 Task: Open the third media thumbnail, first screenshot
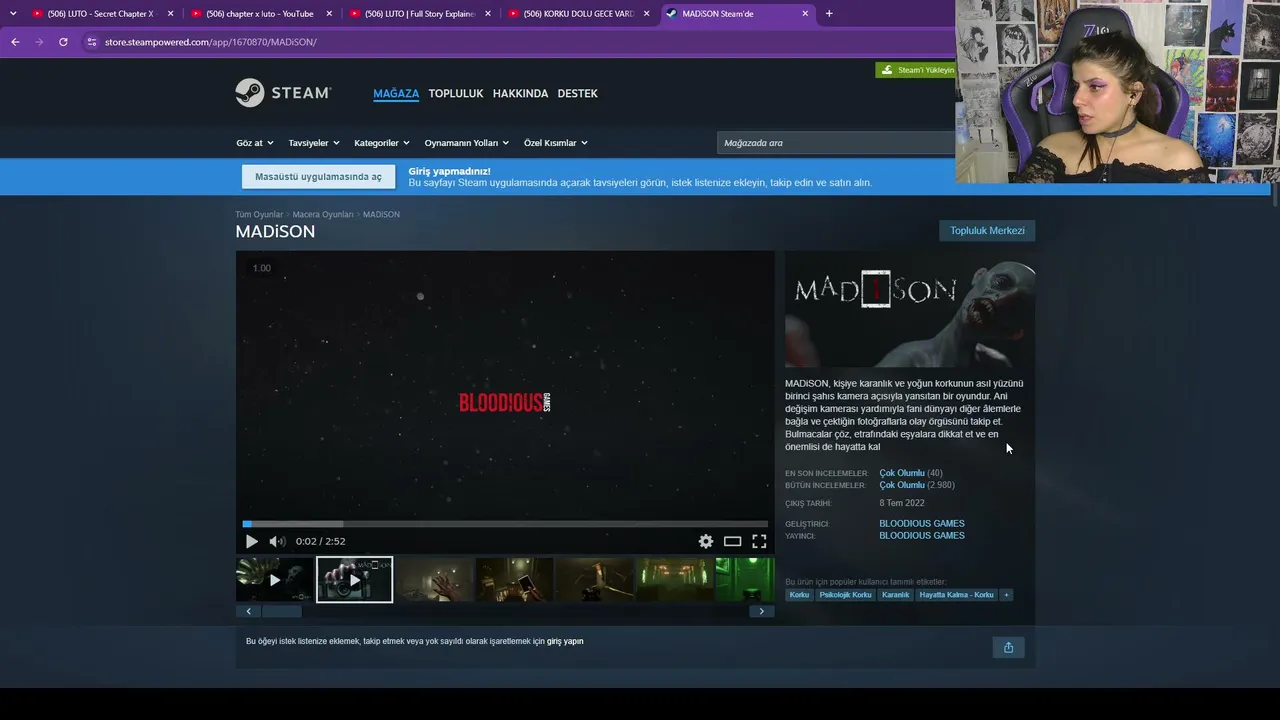(x=434, y=580)
